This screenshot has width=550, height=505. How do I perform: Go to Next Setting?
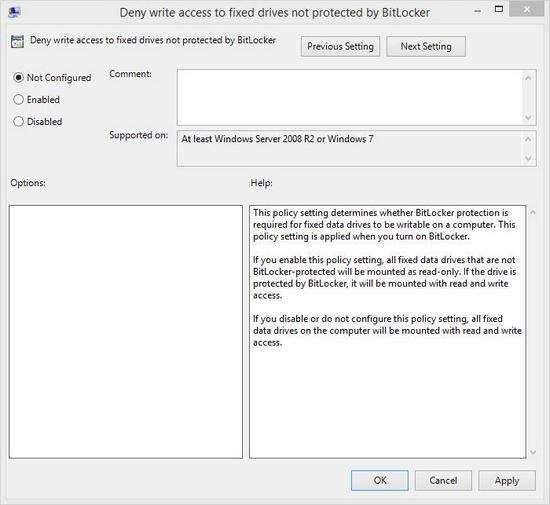tap(426, 46)
